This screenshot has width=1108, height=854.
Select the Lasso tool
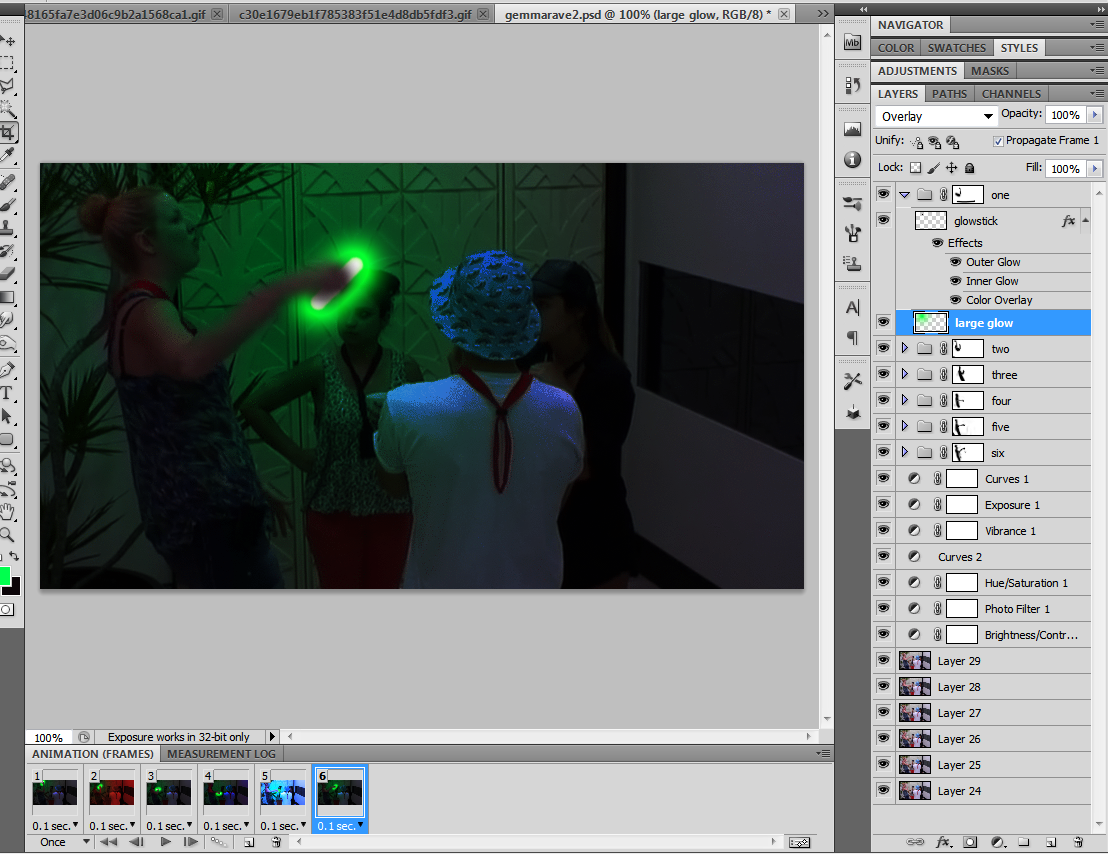7,86
